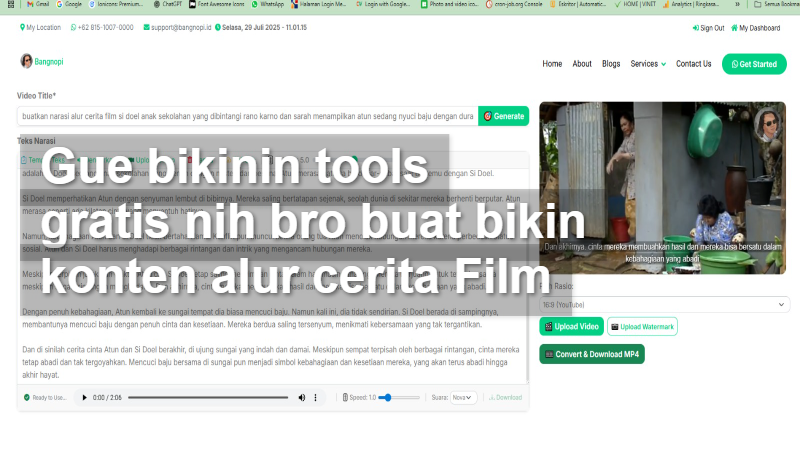The height and width of the screenshot is (450, 800).
Task: Open the Suara voice dropdown
Action: 461,397
